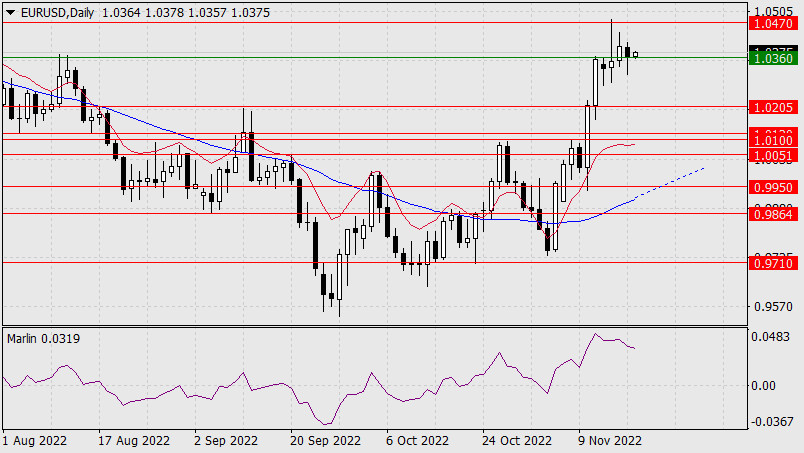Select the 1.0100 price level label
The height and width of the screenshot is (453, 804).
point(774,141)
